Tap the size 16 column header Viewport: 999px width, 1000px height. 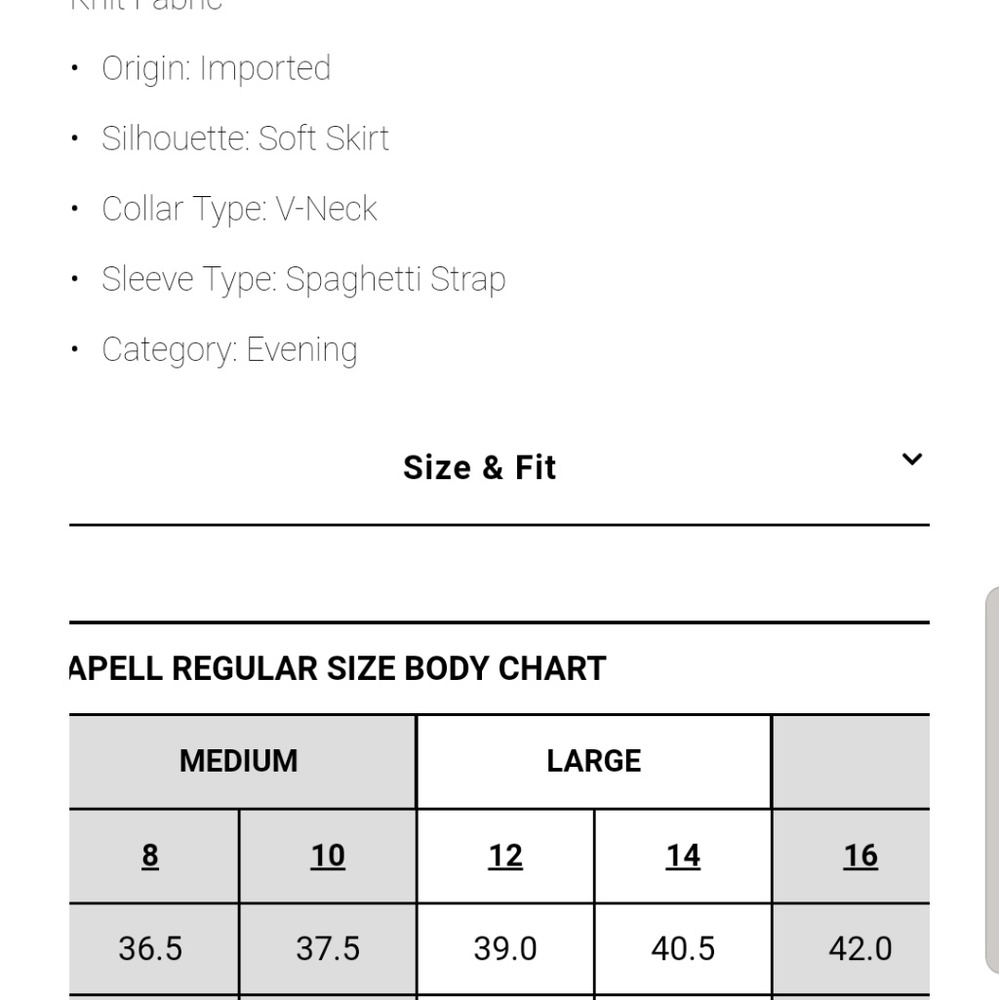(860, 856)
